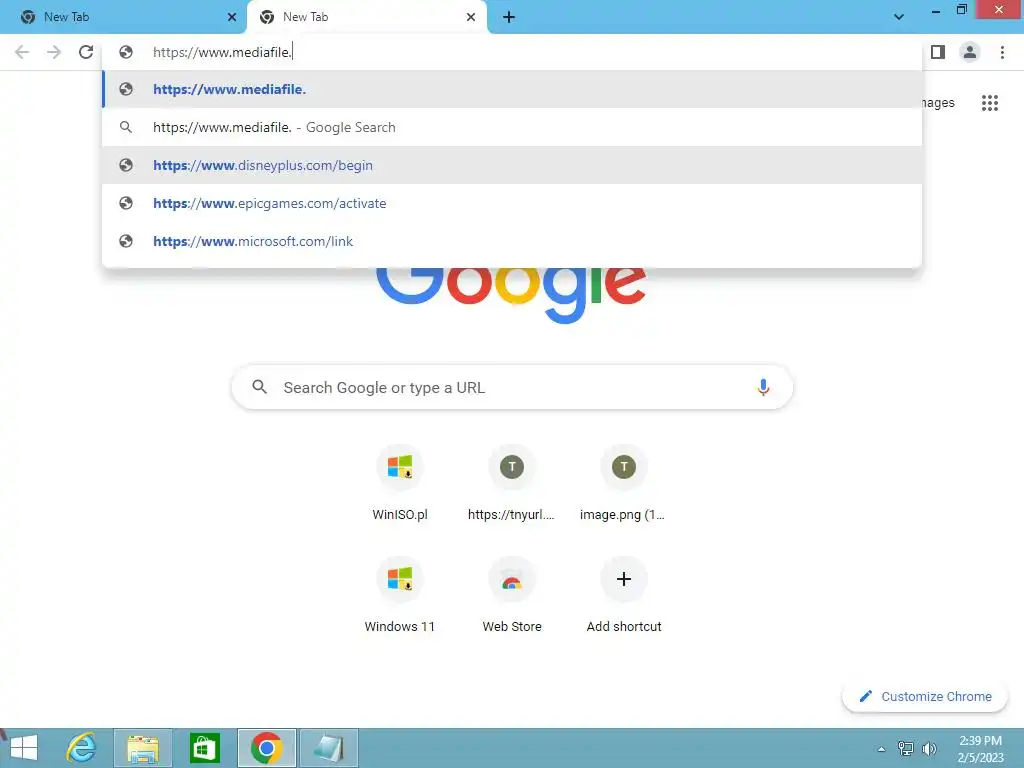The height and width of the screenshot is (768, 1024).
Task: Click Customize Chrome button
Action: pyautogui.click(x=925, y=696)
